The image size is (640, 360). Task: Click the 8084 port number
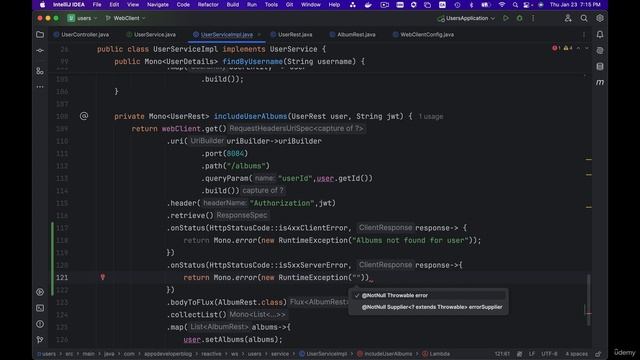tap(235, 153)
